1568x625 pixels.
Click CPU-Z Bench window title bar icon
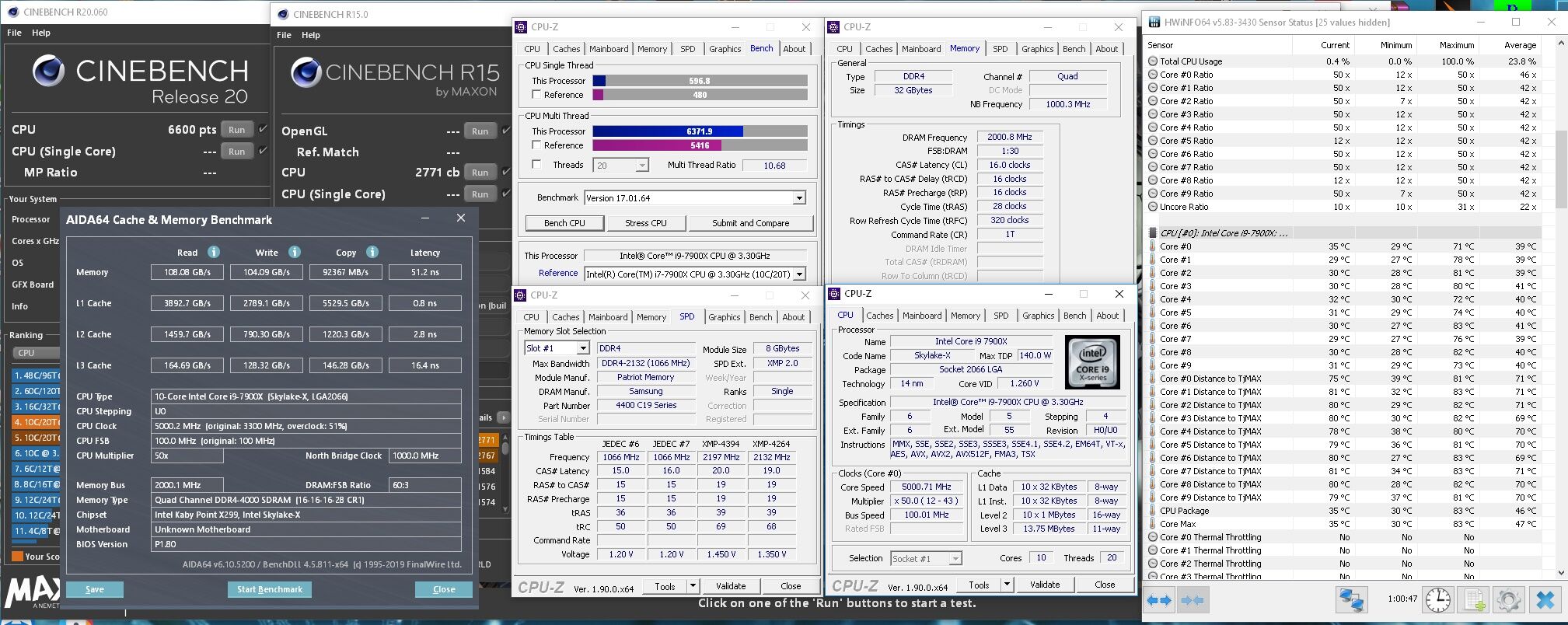pyautogui.click(x=522, y=26)
